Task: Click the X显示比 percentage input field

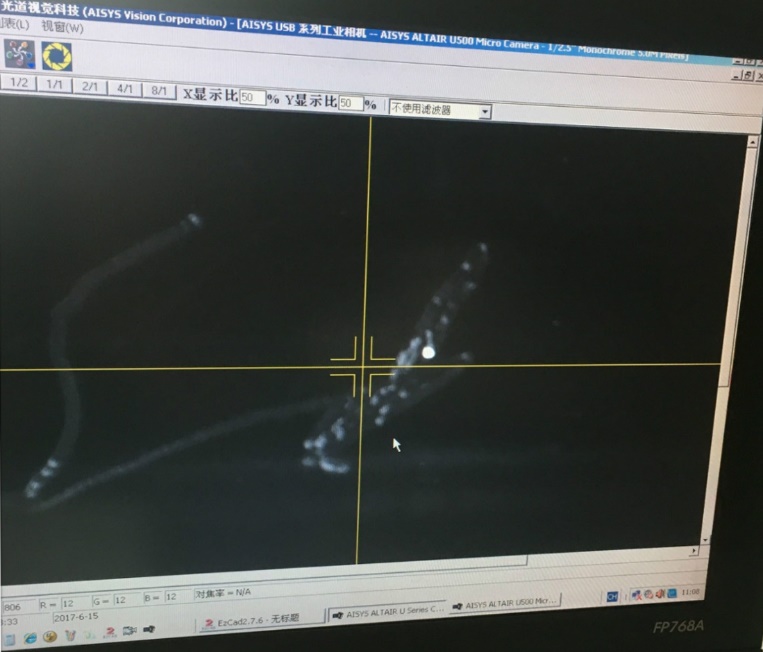Action: 252,97
